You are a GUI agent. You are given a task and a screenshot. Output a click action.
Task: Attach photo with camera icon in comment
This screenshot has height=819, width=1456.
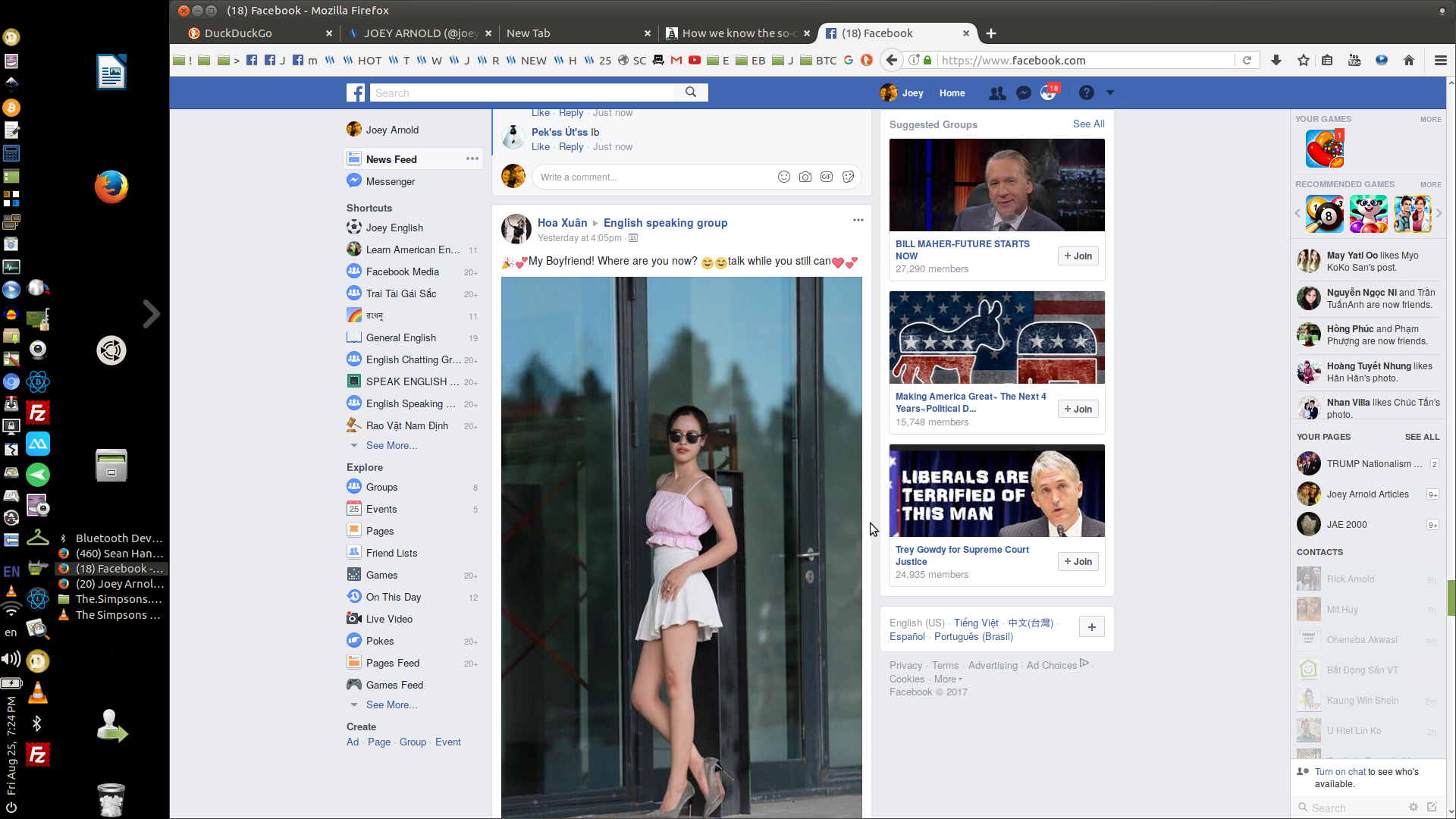click(x=805, y=177)
